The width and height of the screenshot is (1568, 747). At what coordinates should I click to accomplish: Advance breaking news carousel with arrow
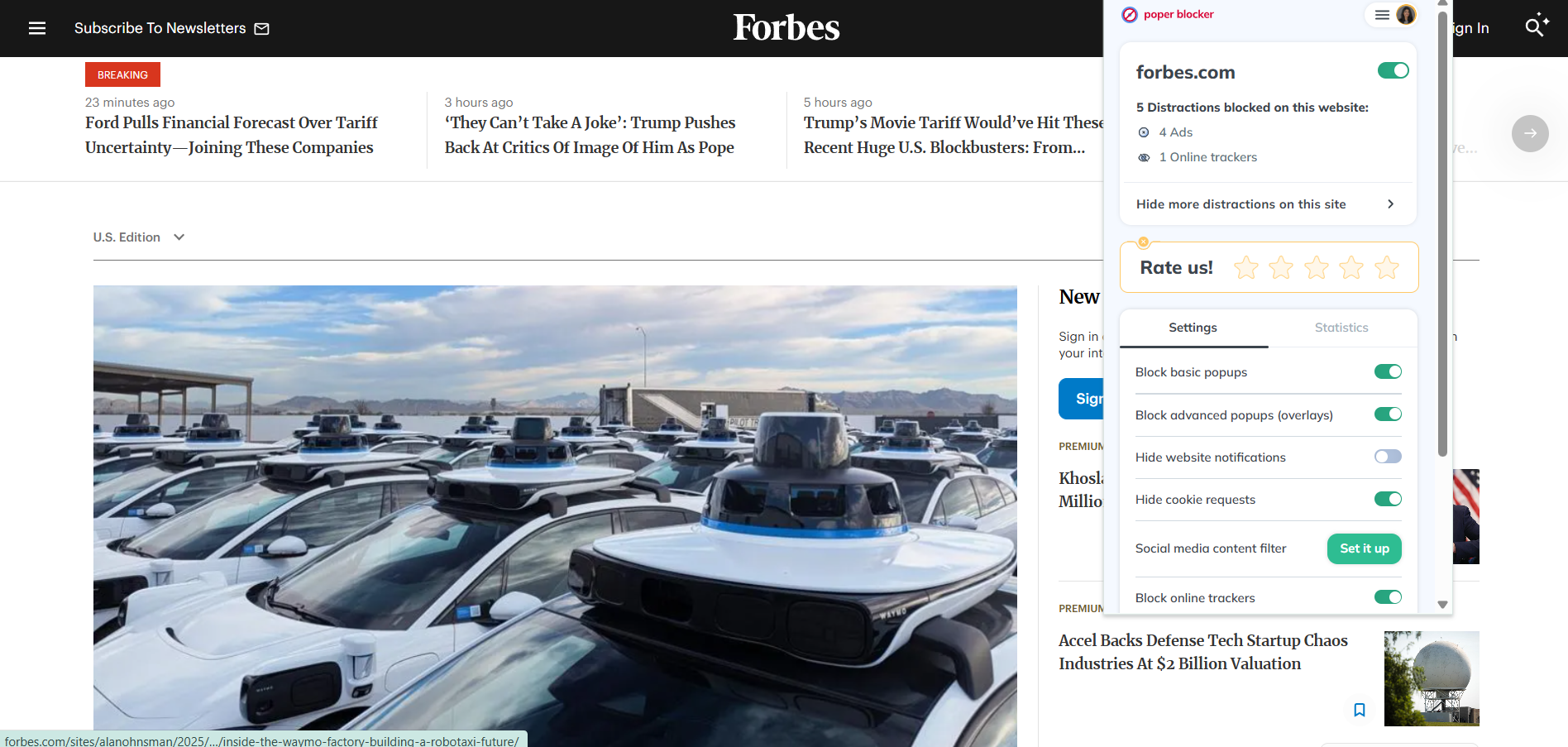pos(1530,133)
